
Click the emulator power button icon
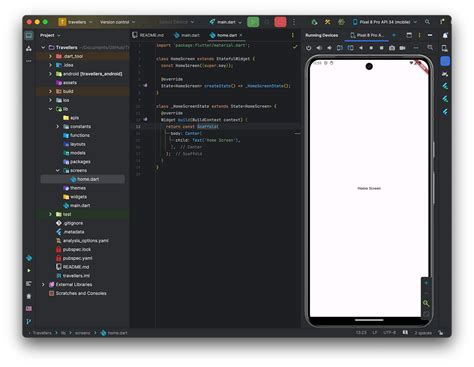(309, 48)
